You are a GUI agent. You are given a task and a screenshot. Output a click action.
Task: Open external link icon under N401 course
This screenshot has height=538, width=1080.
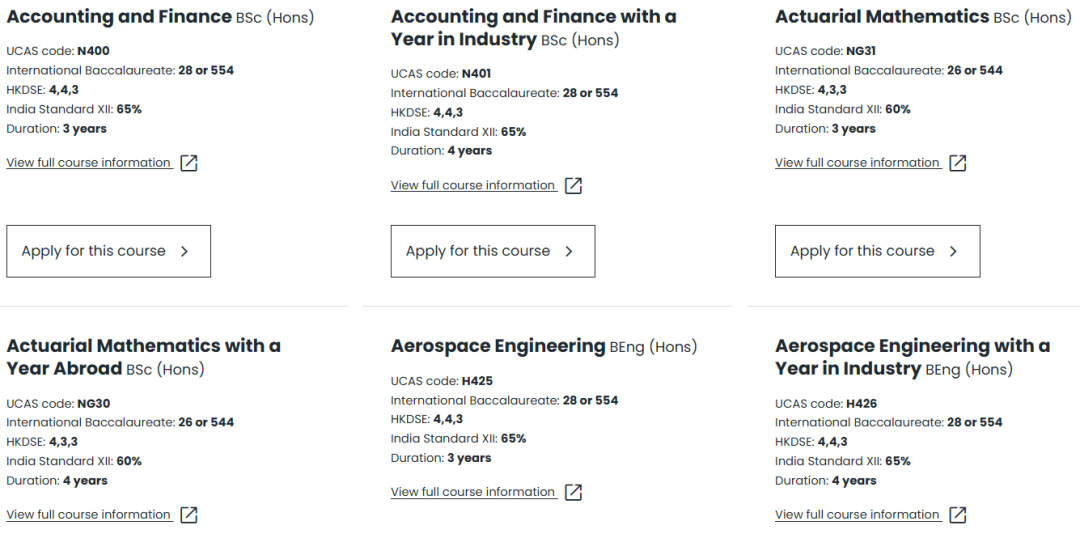click(x=573, y=186)
